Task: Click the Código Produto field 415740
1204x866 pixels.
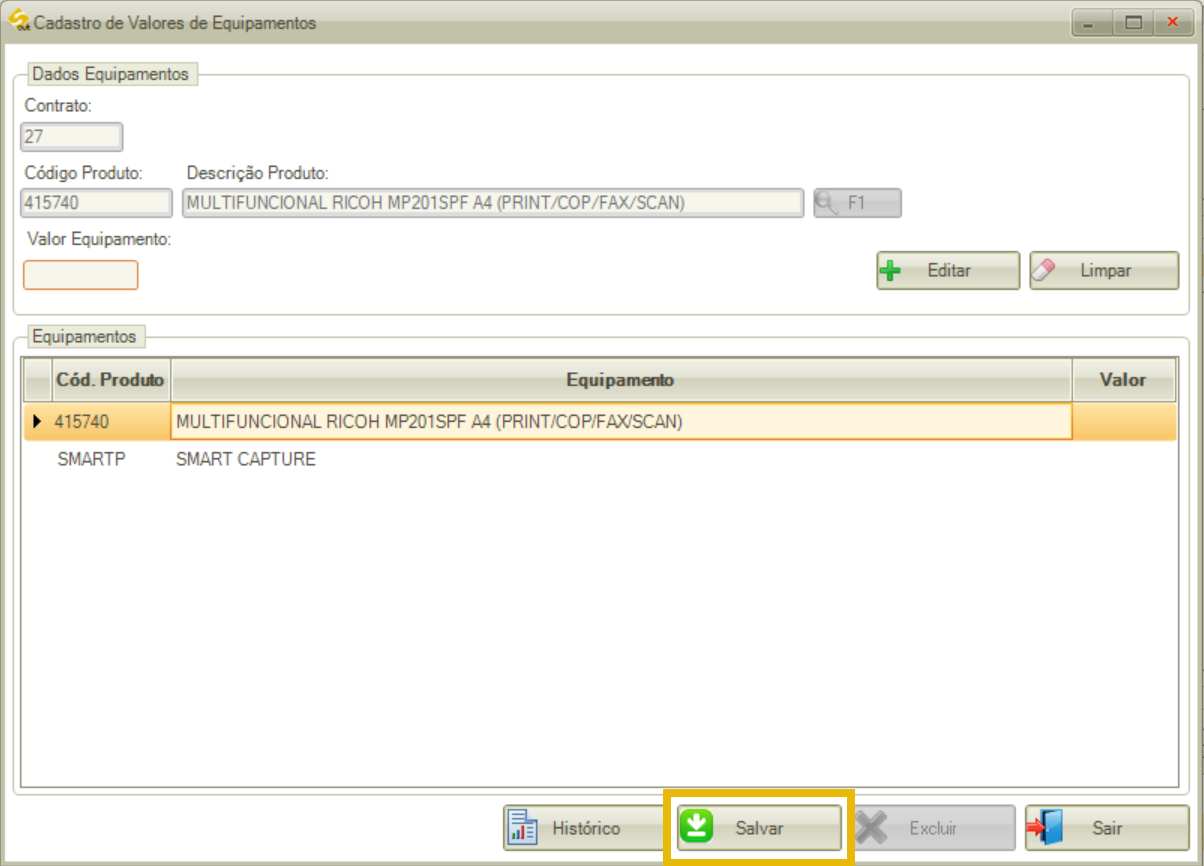Action: tap(97, 203)
